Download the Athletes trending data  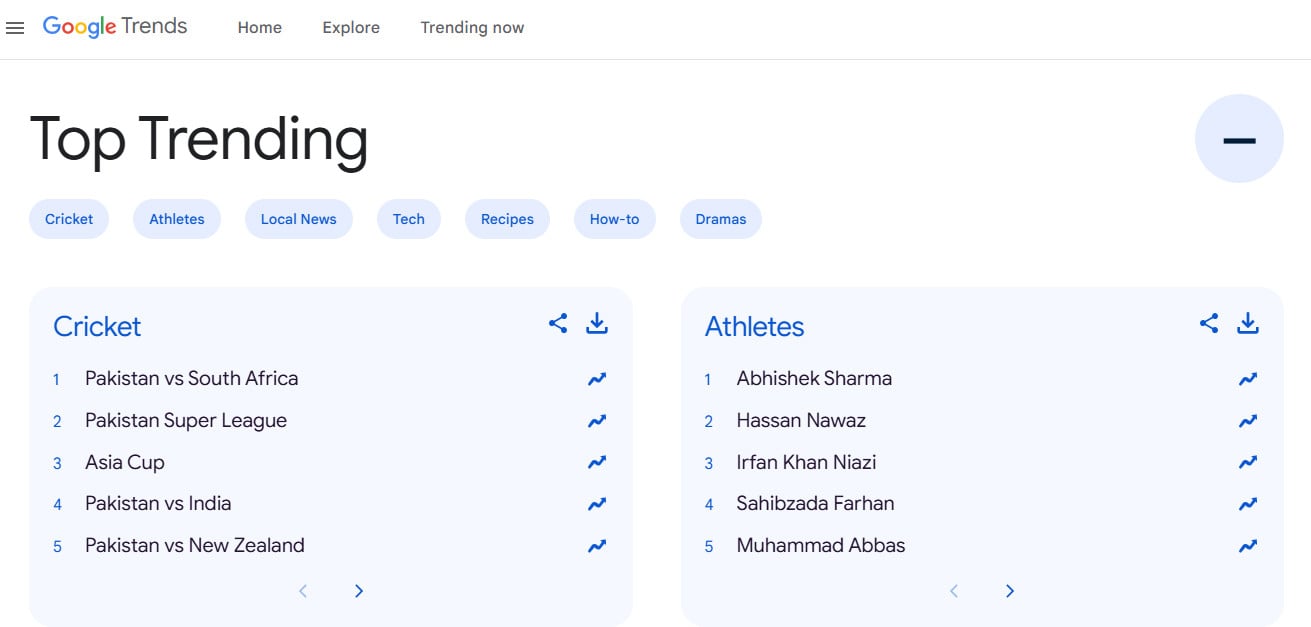(1248, 323)
